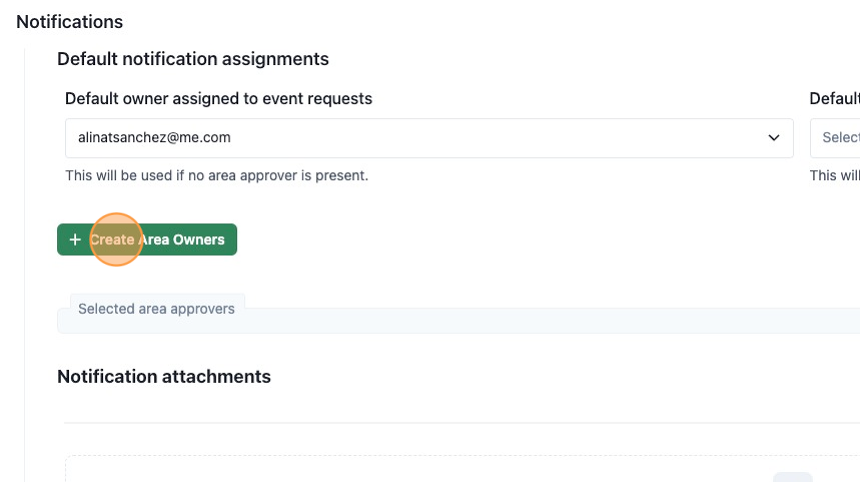Click the Default notification assignments heading
This screenshot has width=860, height=482.
point(193,59)
